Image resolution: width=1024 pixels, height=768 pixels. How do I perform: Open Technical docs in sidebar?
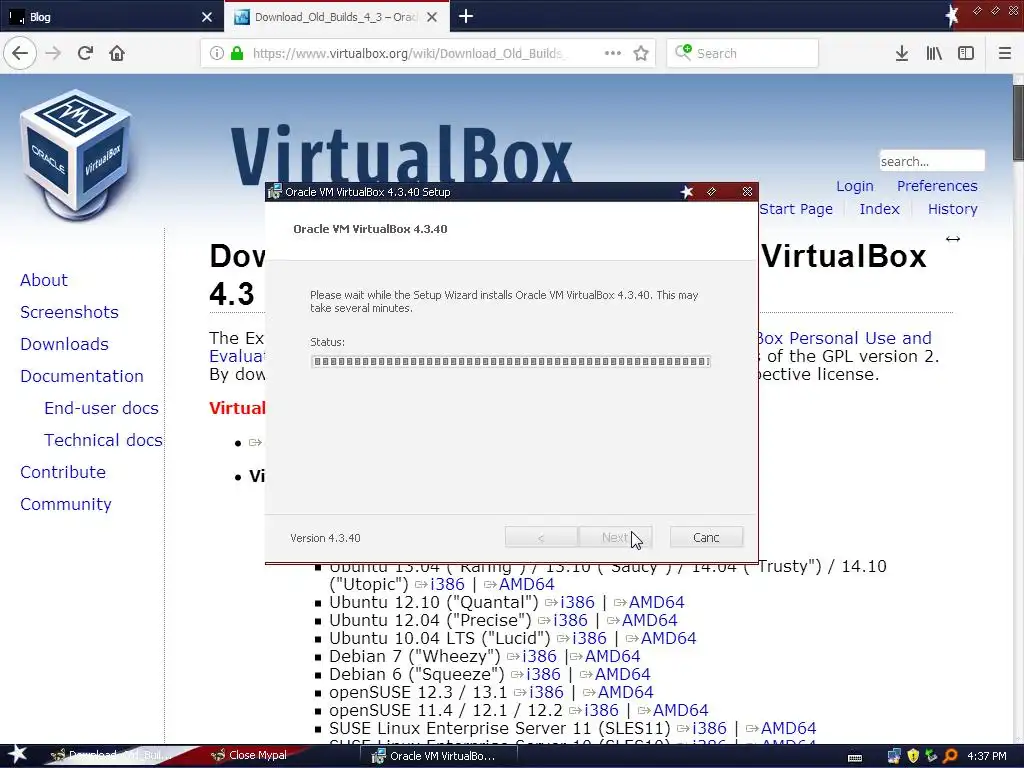click(103, 440)
